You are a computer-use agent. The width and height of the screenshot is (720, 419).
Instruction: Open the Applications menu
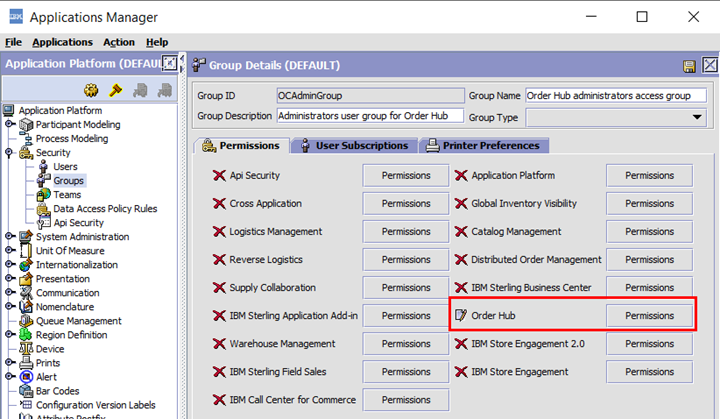(x=62, y=42)
